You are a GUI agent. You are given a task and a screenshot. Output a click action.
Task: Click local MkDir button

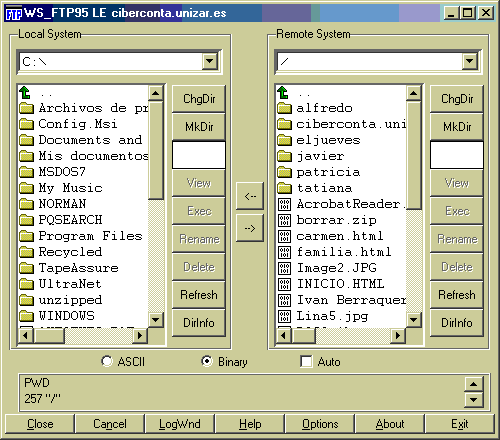click(x=199, y=127)
